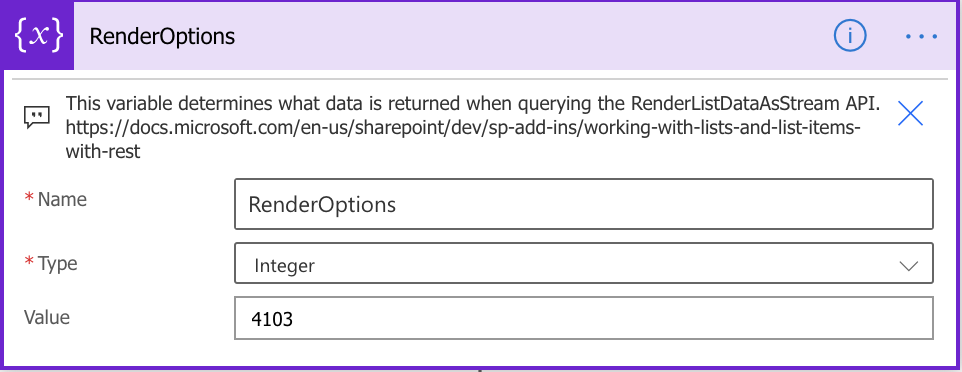Viewport: 962px width, 372px height.
Task: Click the red required asterisk beside Type
Action: pos(29,261)
